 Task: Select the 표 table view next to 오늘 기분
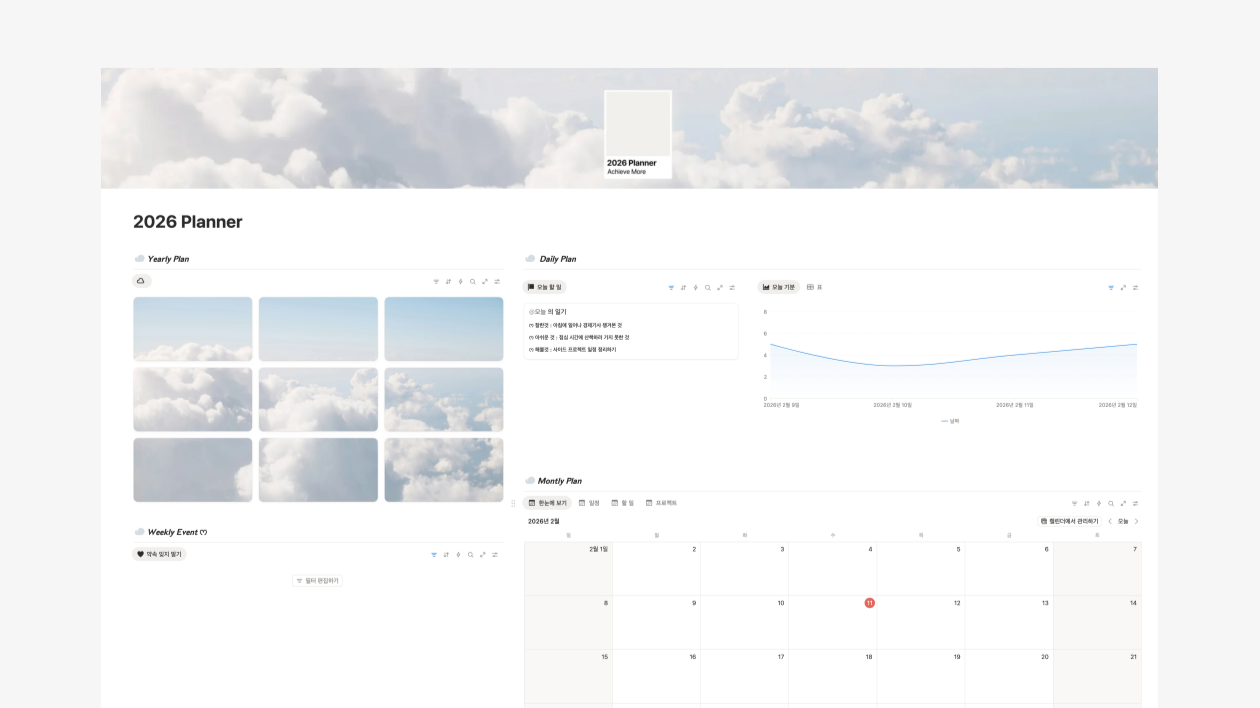[x=814, y=287]
